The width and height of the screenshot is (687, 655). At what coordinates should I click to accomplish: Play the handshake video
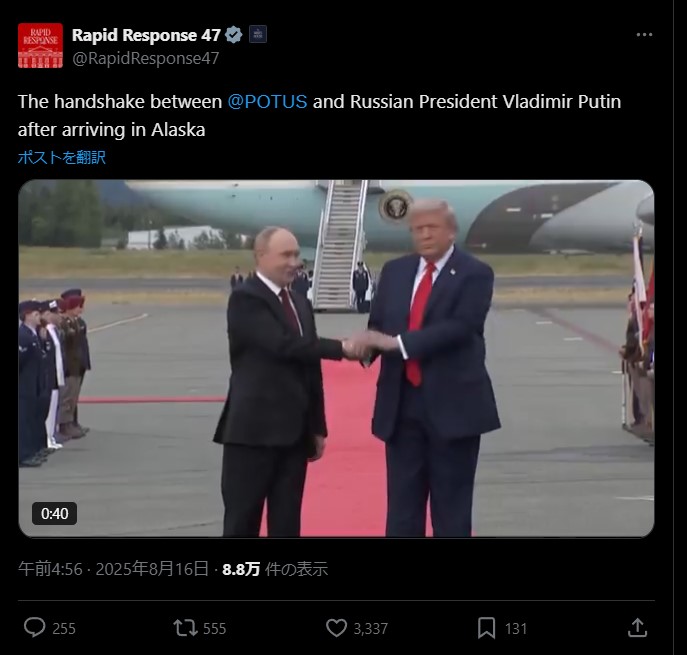coord(336,358)
